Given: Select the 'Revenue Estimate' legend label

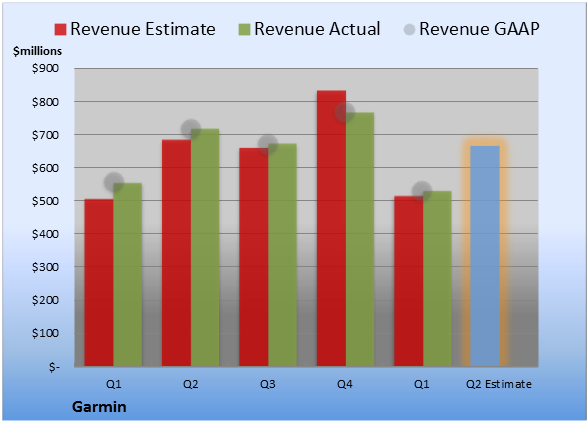Looking at the screenshot, I should pyautogui.click(x=143, y=29).
